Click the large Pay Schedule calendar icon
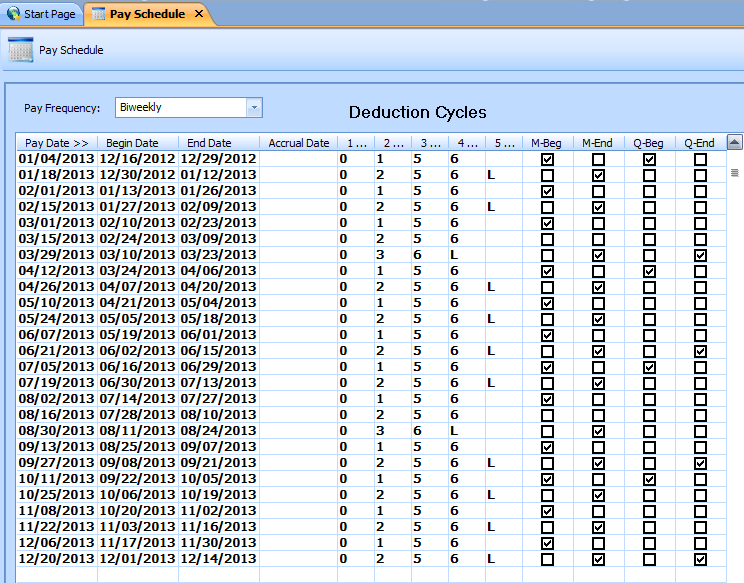Screen dimensions: 744x583 pyautogui.click(x=20, y=50)
